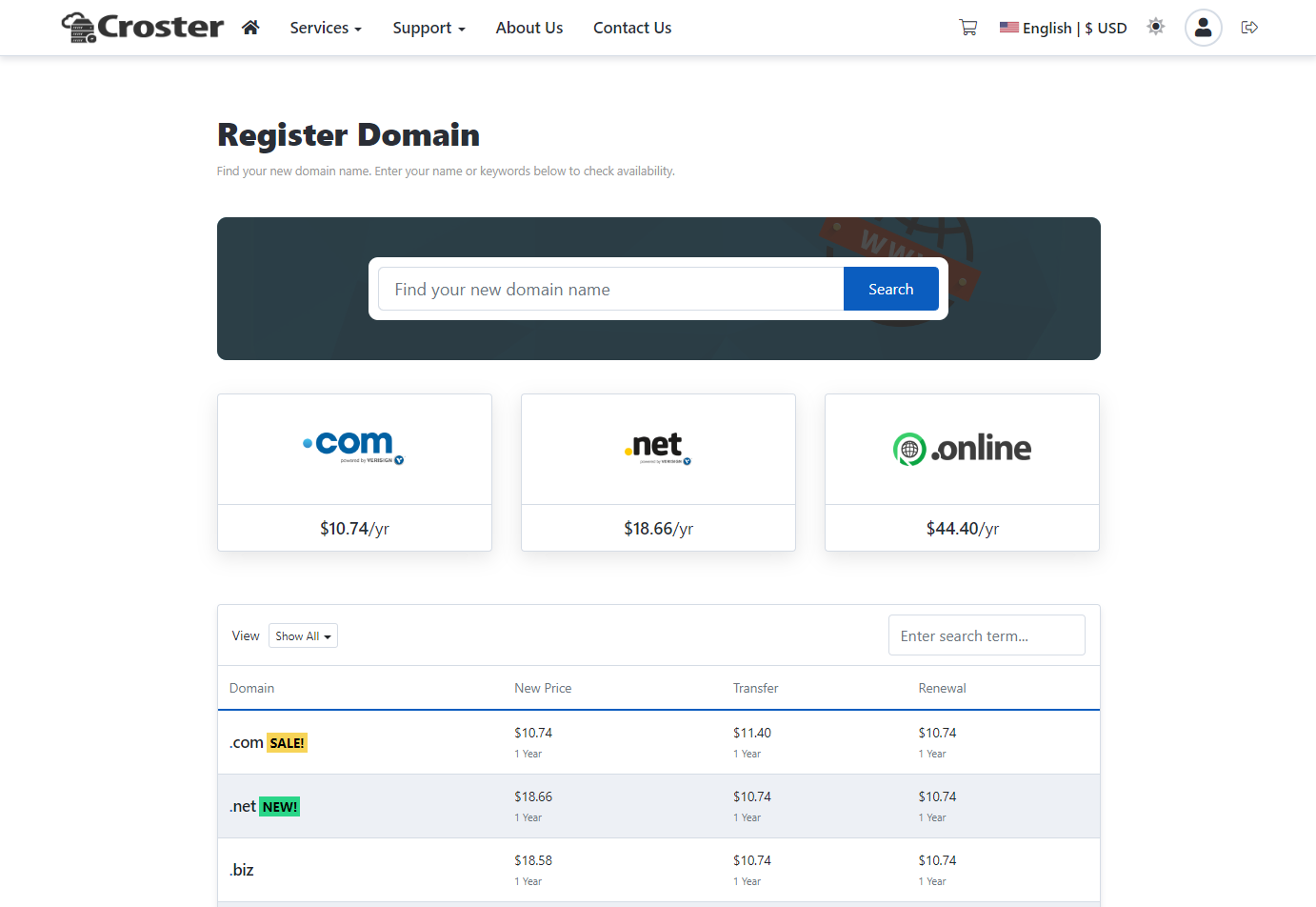
Task: Expand the Services dropdown menu
Action: [x=326, y=28]
